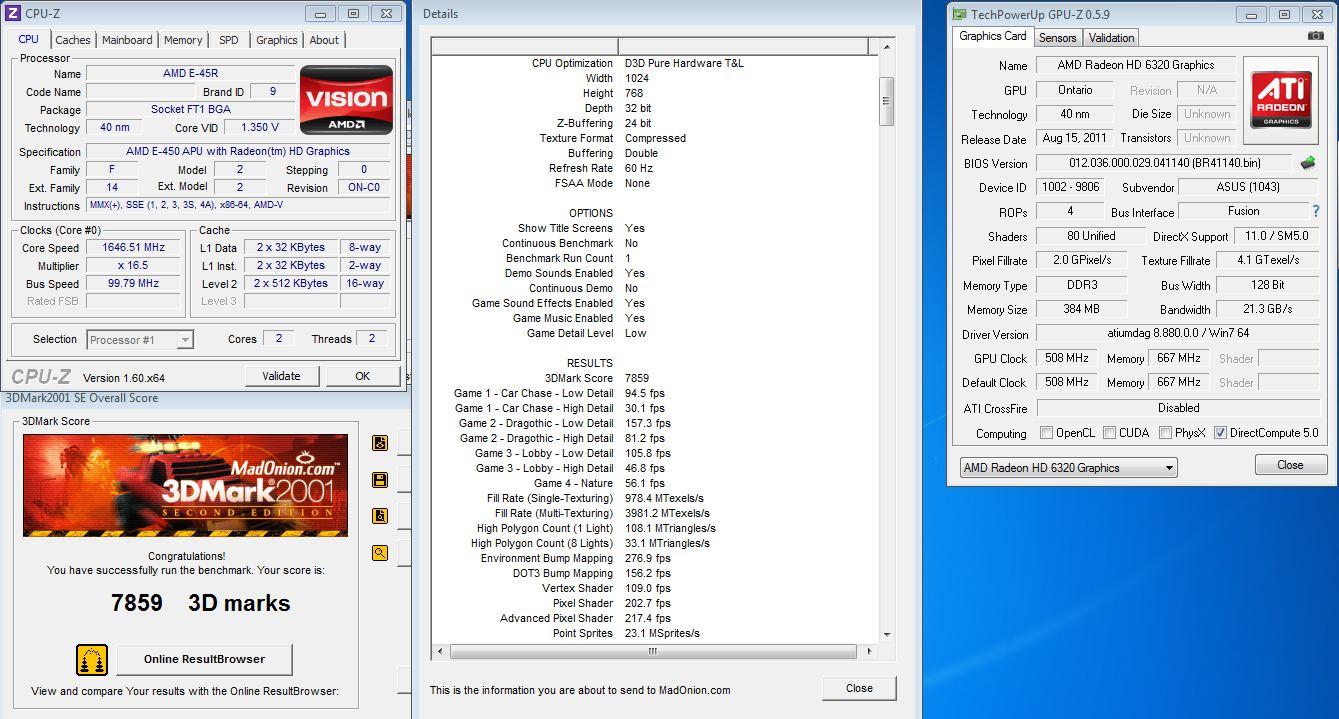Viewport: 1339px width, 719px height.
Task: Click the 7859 3D marks score text
Action: (x=200, y=603)
